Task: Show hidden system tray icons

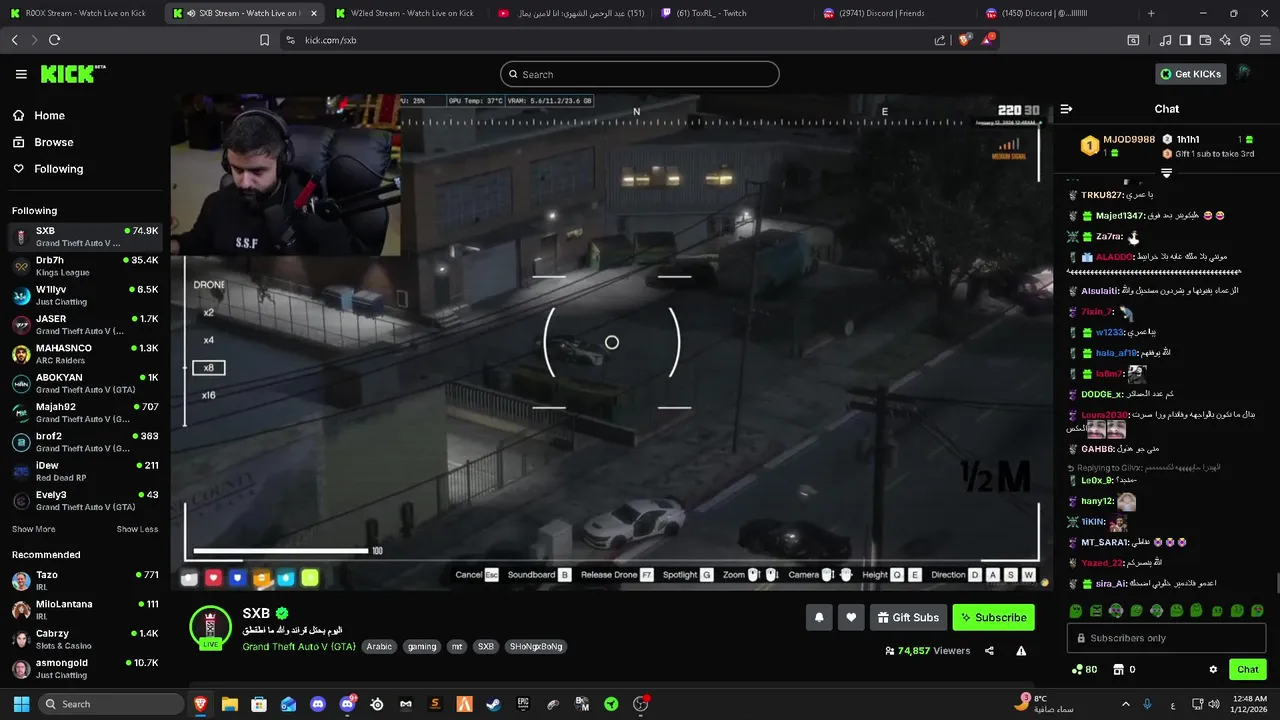Action: pyautogui.click(x=1125, y=704)
